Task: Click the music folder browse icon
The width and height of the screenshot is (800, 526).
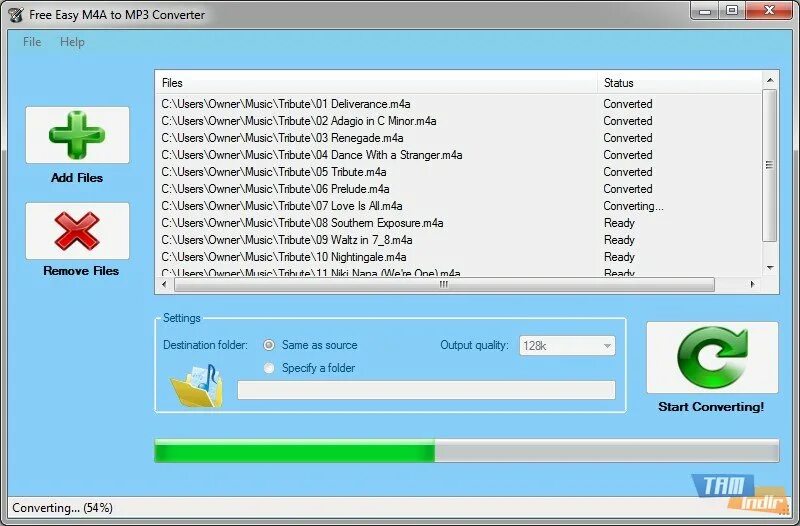Action: click(197, 385)
